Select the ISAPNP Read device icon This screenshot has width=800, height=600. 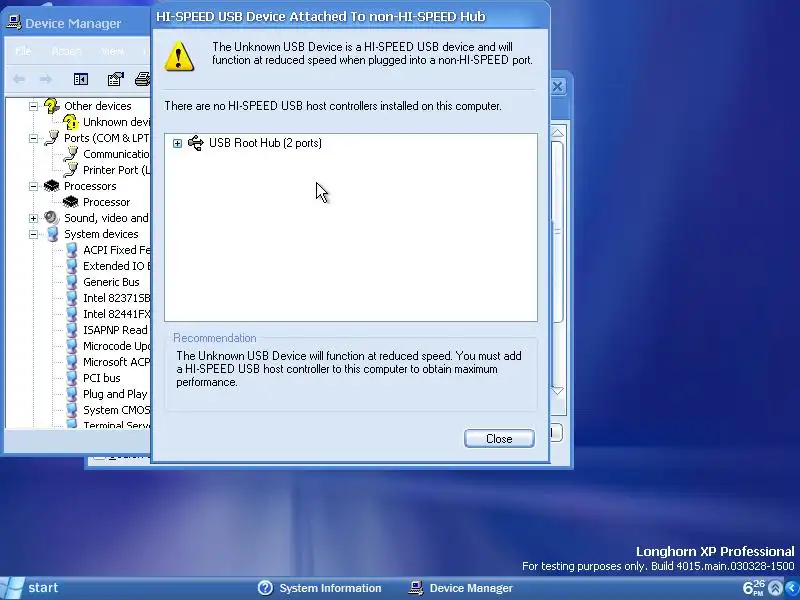coord(72,330)
